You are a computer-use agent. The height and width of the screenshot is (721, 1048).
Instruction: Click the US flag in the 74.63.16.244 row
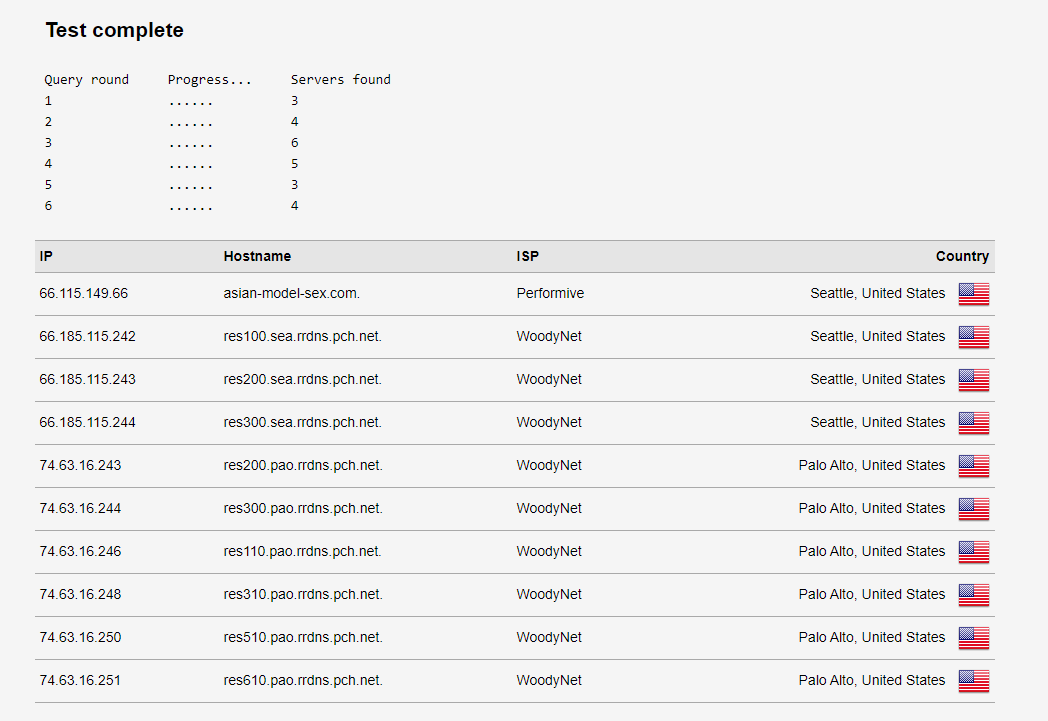coord(974,509)
